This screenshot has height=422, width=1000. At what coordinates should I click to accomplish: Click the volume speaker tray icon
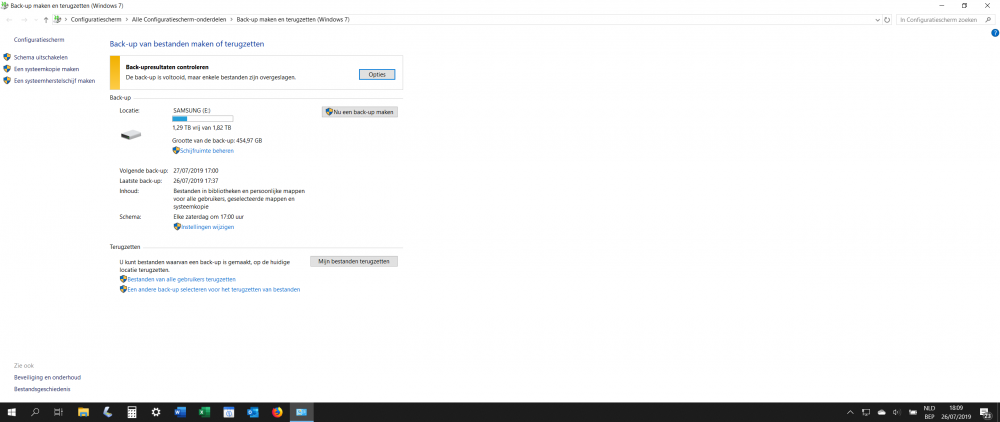(x=897, y=412)
